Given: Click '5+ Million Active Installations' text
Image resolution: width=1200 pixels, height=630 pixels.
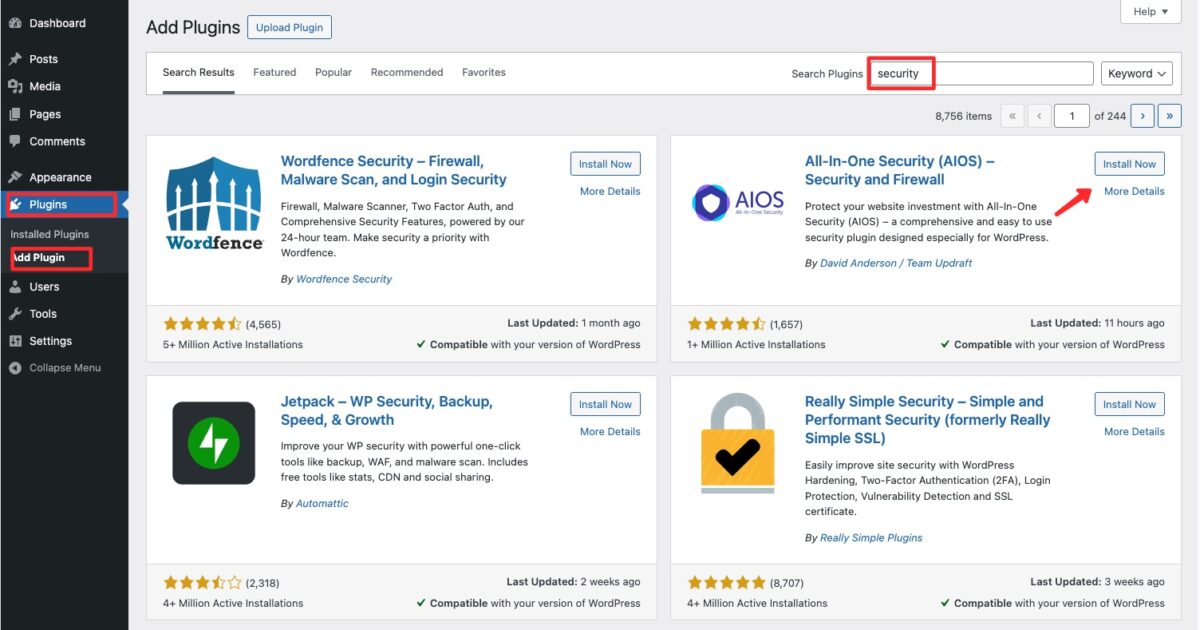Looking at the screenshot, I should [x=233, y=344].
